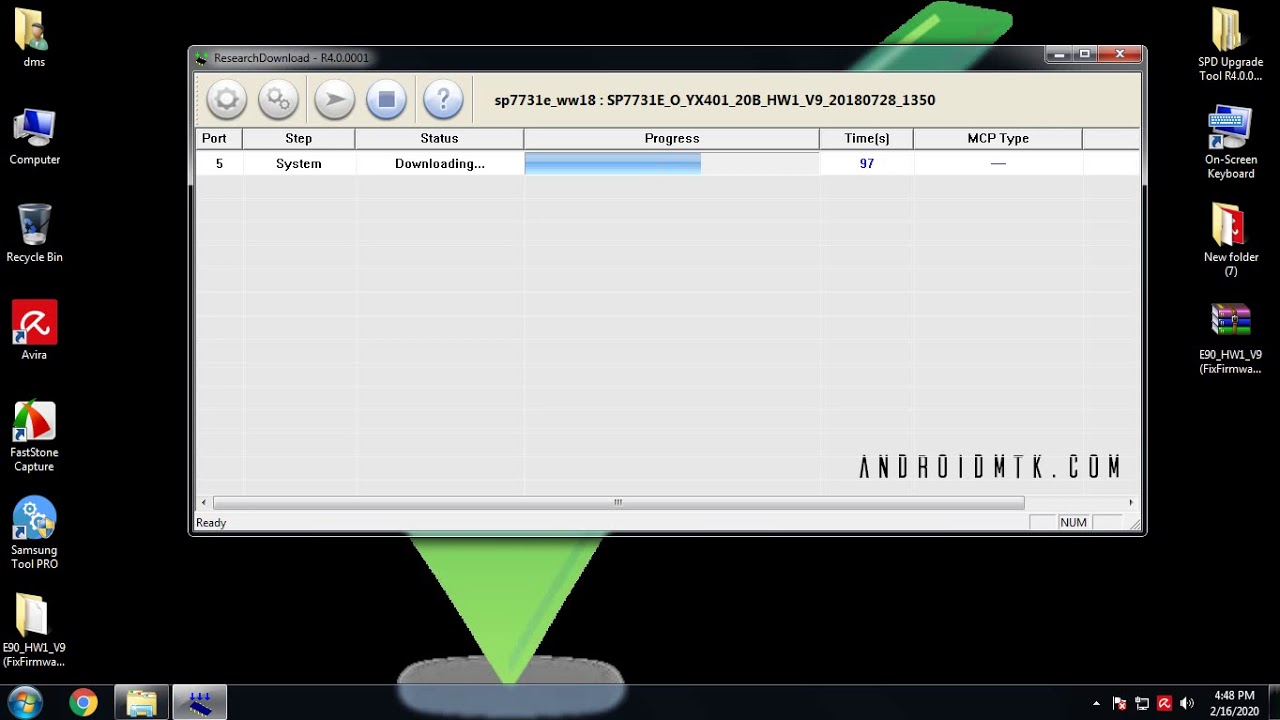Click the Time(s) column header

click(x=866, y=138)
